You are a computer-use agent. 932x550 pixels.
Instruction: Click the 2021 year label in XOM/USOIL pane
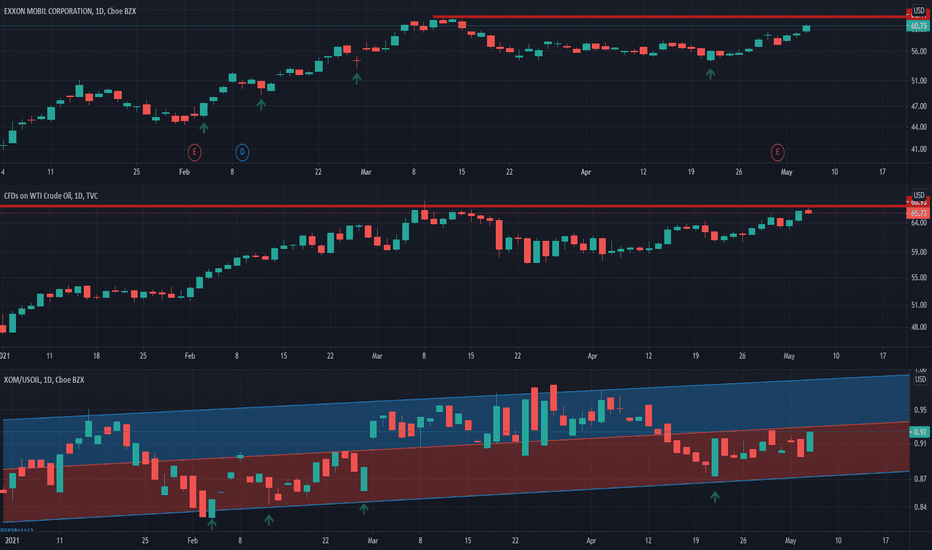click(x=12, y=541)
